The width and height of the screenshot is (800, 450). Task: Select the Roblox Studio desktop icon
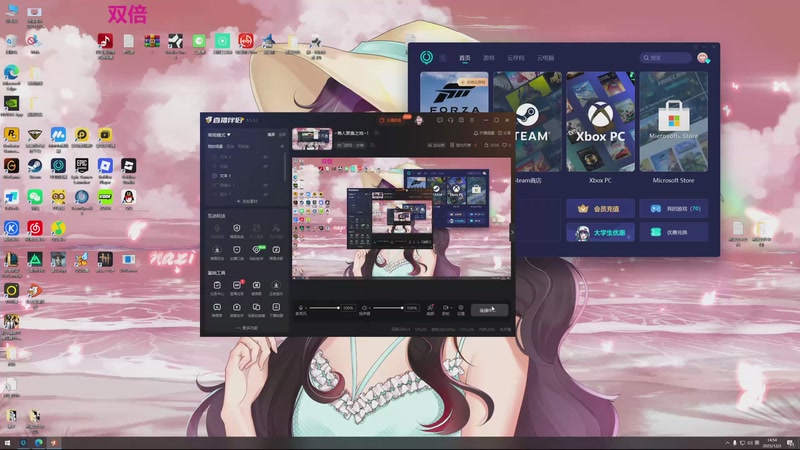pos(129,166)
